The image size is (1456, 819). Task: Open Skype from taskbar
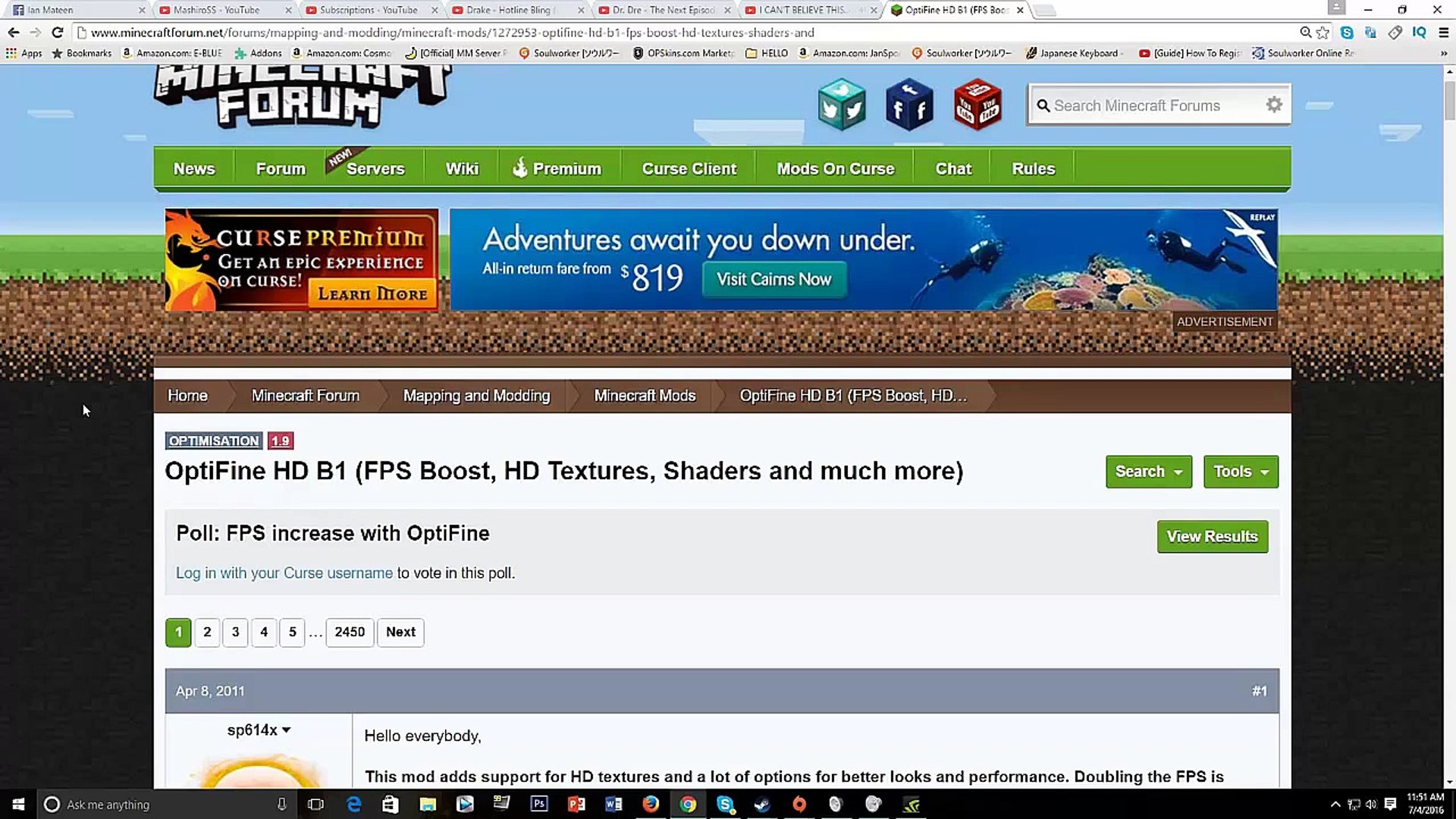point(725,804)
